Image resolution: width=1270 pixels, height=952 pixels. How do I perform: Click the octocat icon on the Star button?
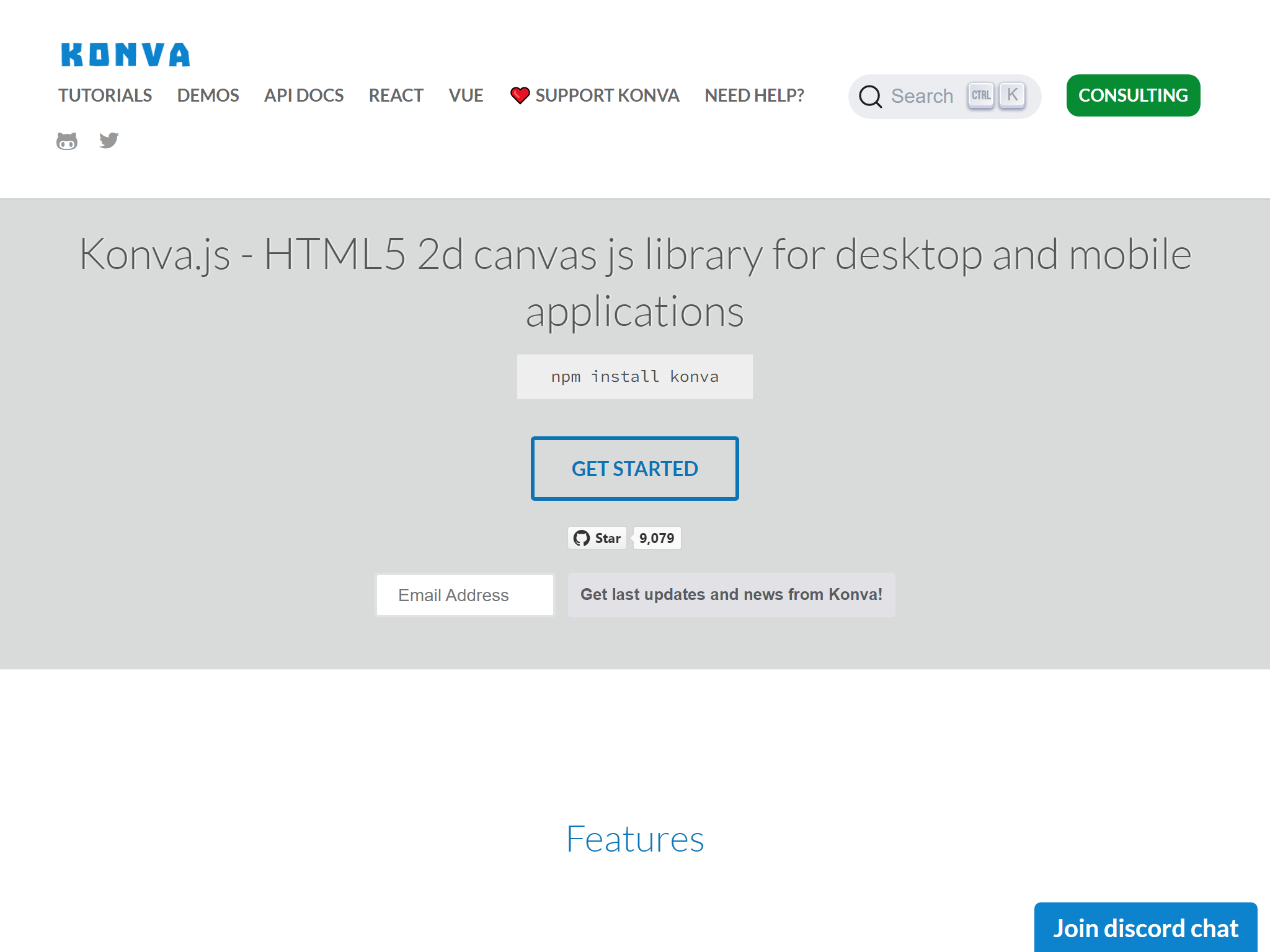pos(582,538)
